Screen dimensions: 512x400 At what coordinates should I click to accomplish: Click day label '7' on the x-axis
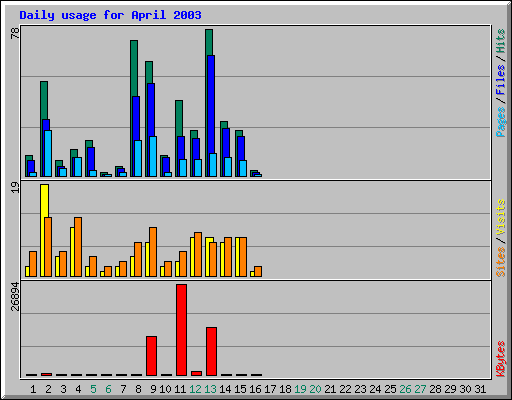click(x=123, y=389)
